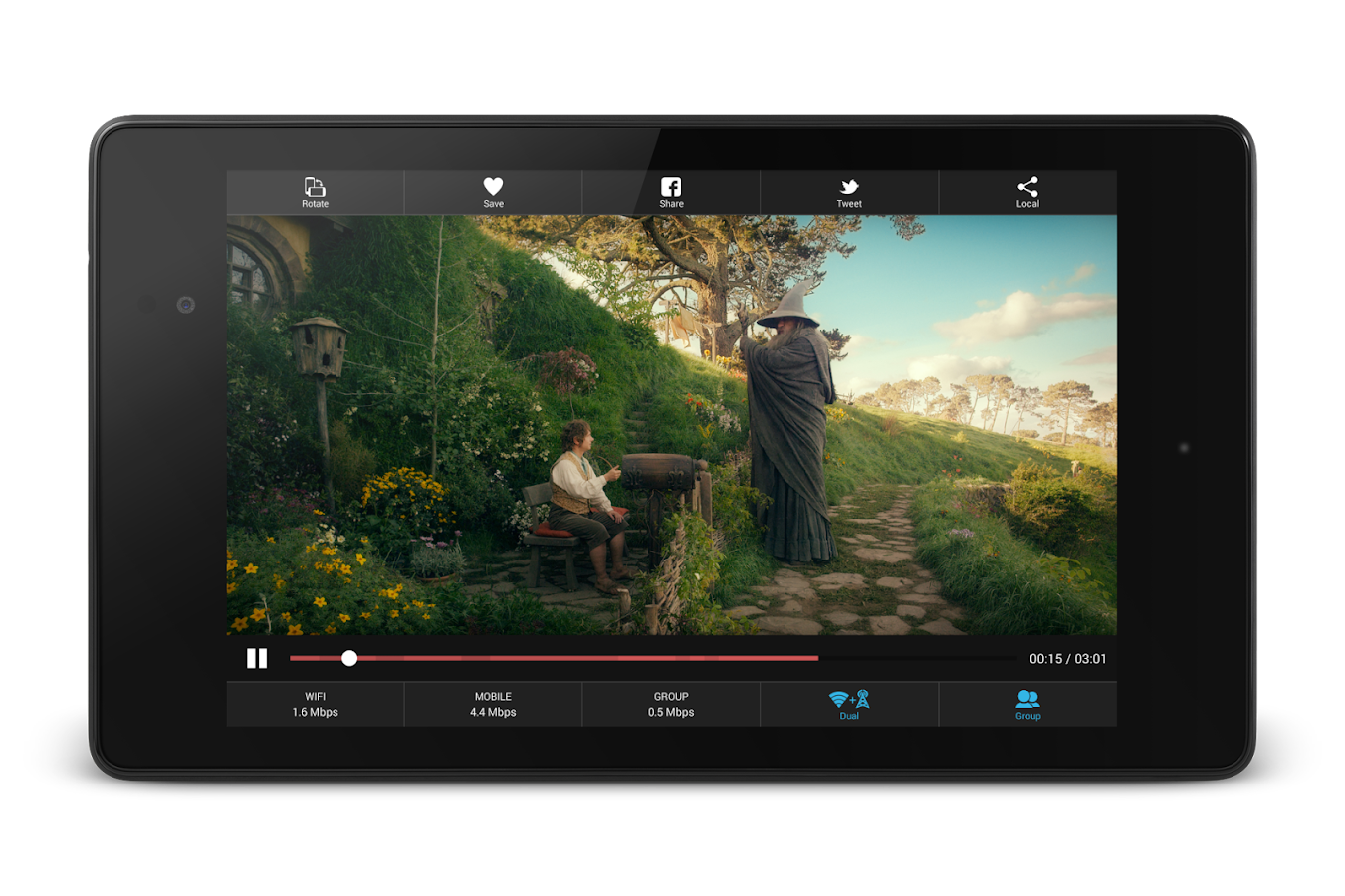1345x896 pixels.
Task: Save video with the heart icon
Action: pos(493,186)
